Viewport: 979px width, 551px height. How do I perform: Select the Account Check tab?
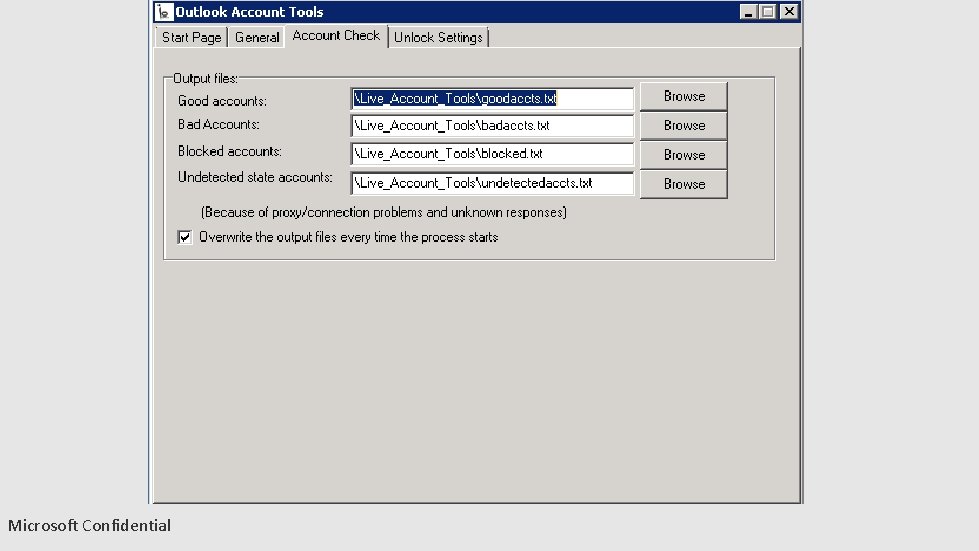coord(336,36)
